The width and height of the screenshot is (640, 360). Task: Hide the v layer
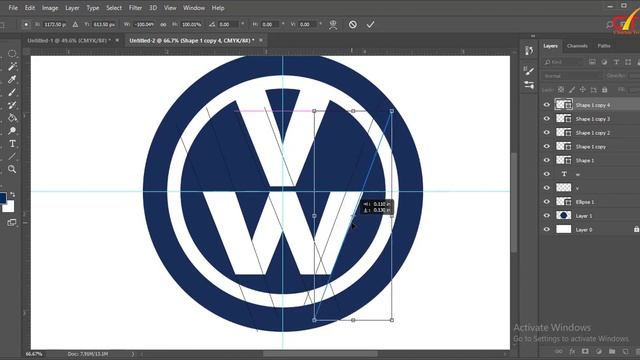(547, 188)
